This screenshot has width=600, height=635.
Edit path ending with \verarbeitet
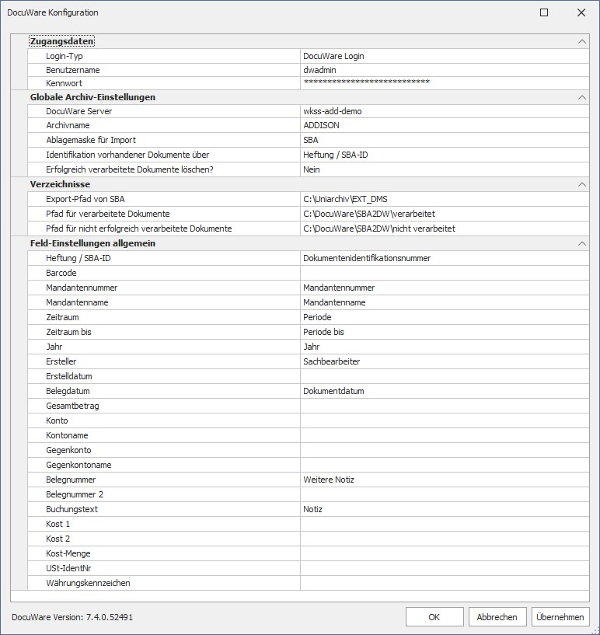click(x=445, y=214)
